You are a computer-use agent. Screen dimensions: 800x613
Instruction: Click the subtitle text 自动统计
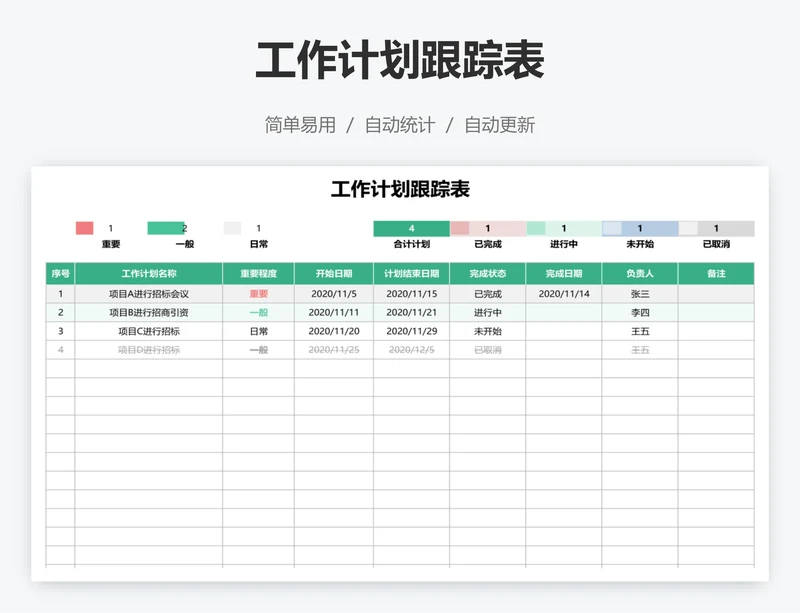pyautogui.click(x=400, y=125)
